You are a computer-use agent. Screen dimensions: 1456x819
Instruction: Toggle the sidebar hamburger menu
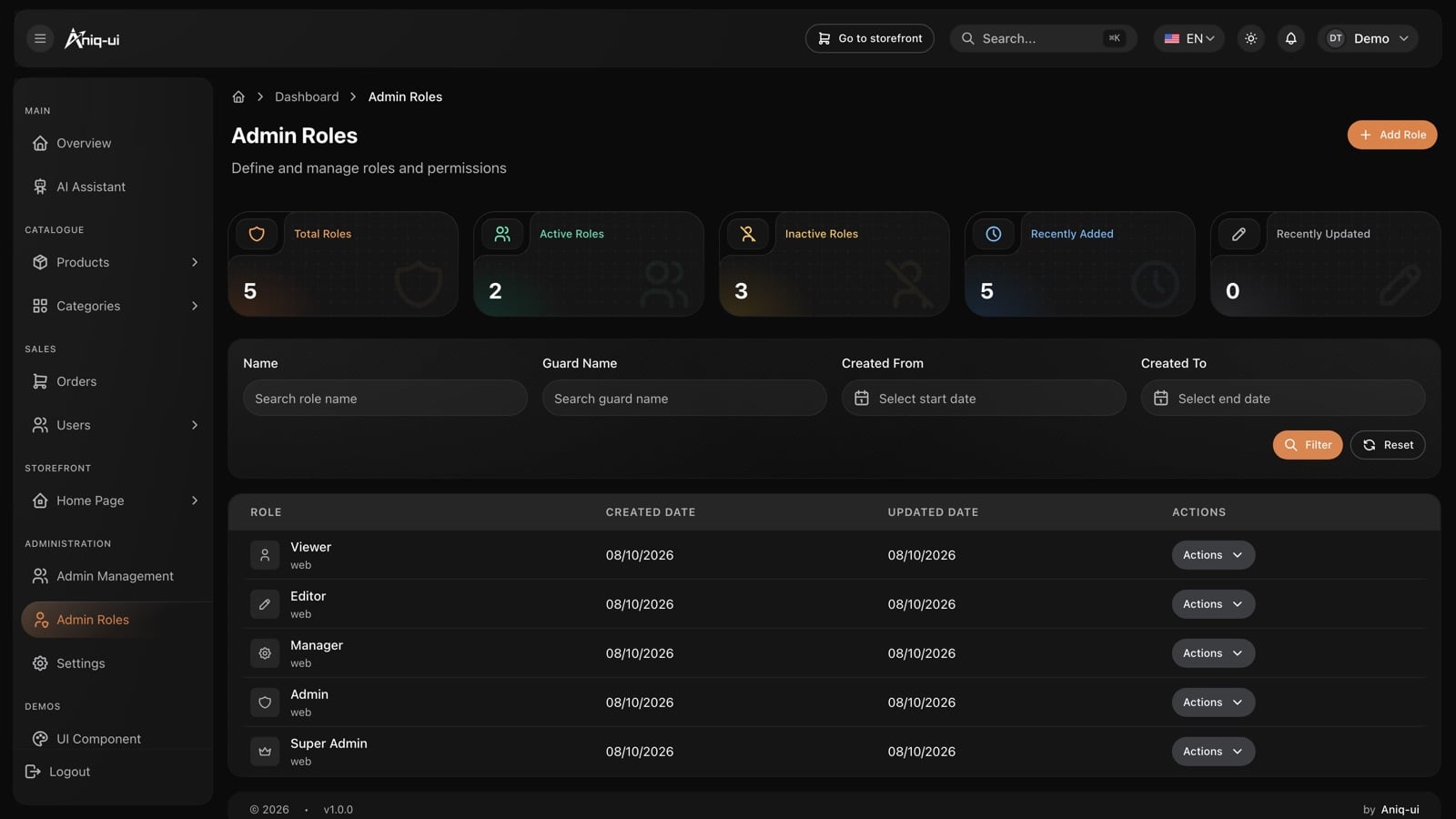40,38
